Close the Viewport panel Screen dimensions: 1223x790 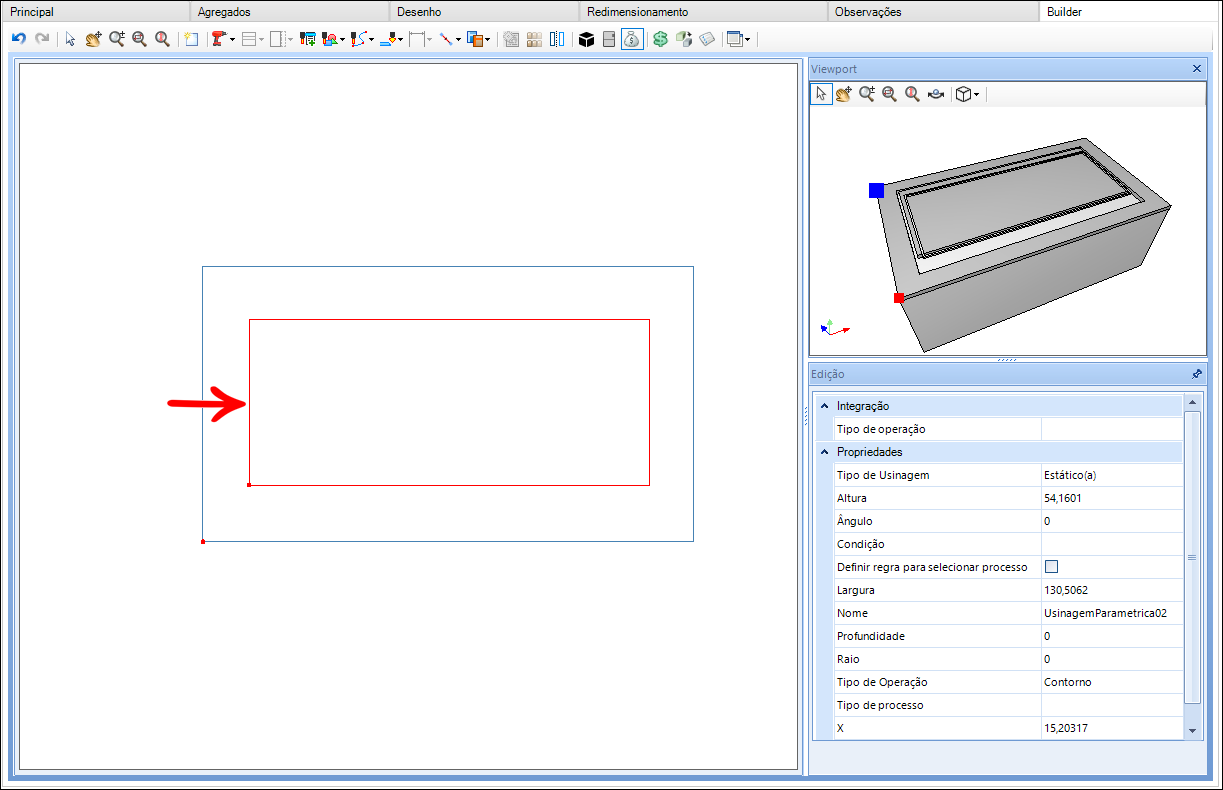tap(1197, 69)
